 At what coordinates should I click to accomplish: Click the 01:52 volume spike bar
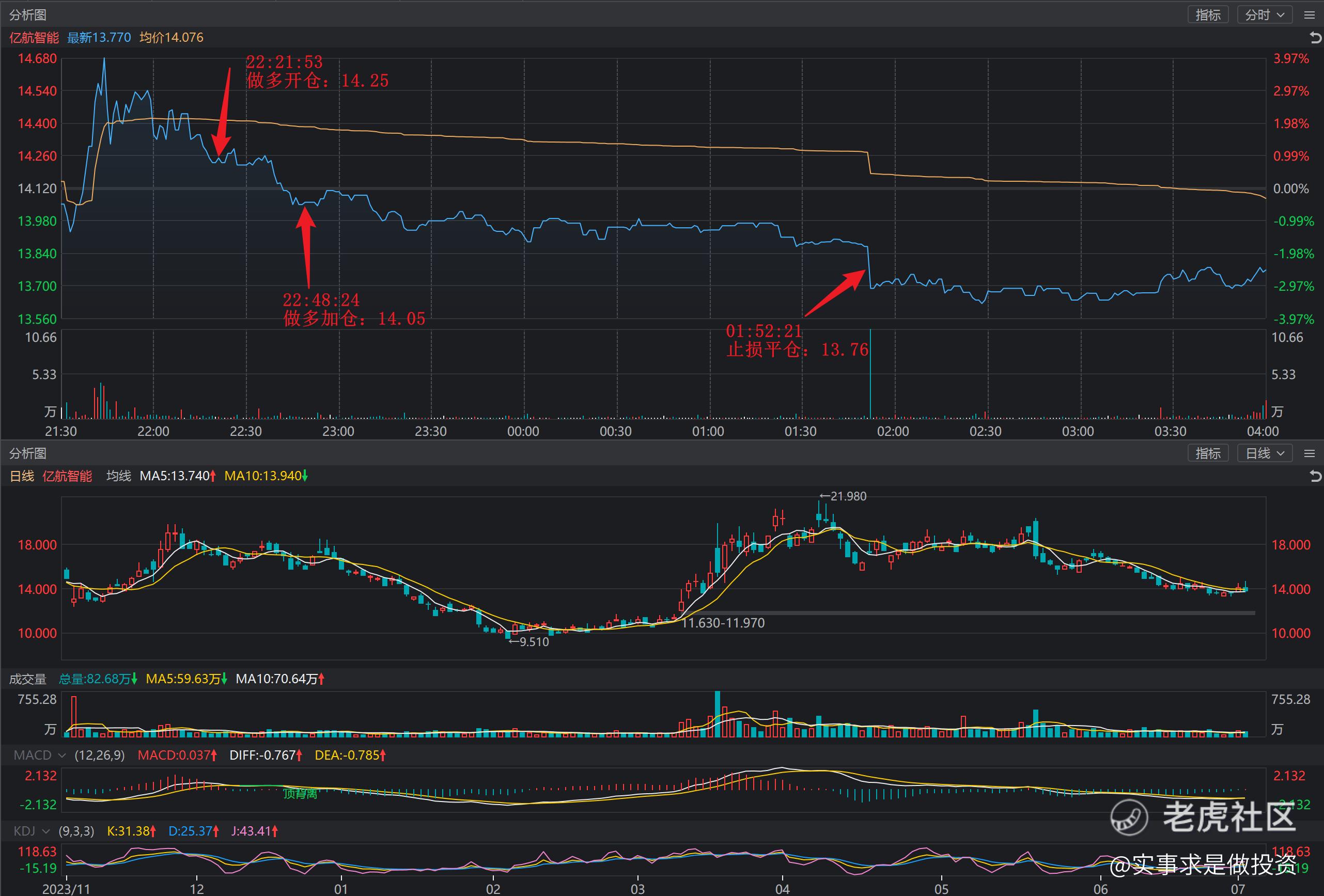point(870,374)
